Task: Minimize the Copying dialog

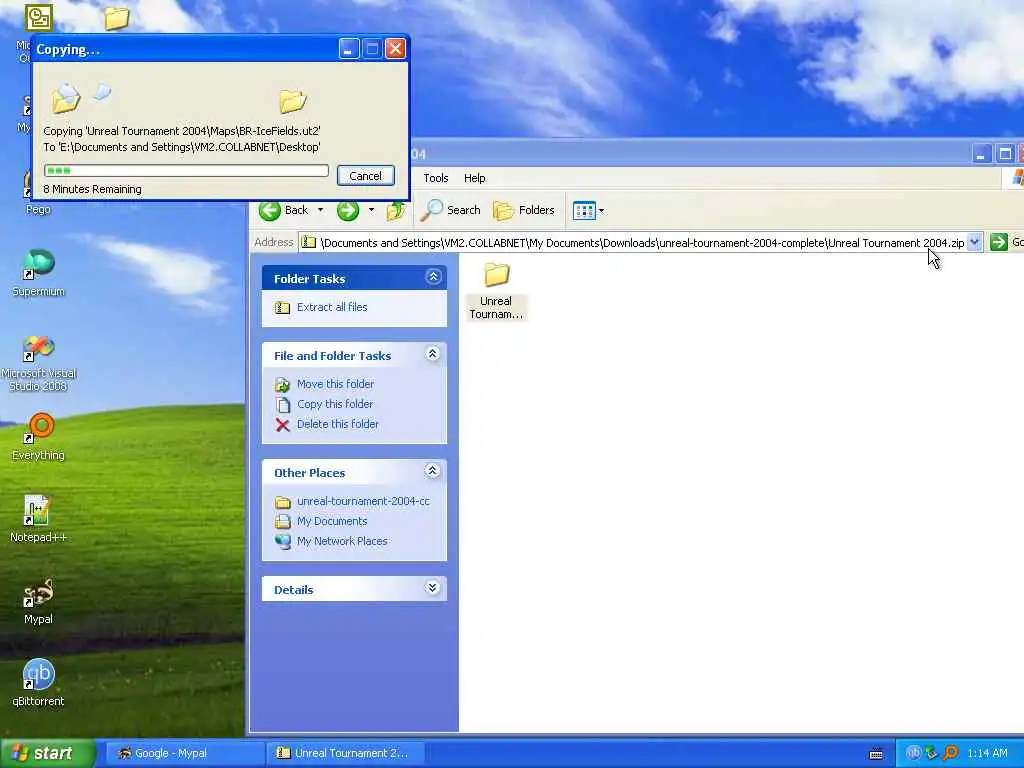Action: click(x=349, y=48)
